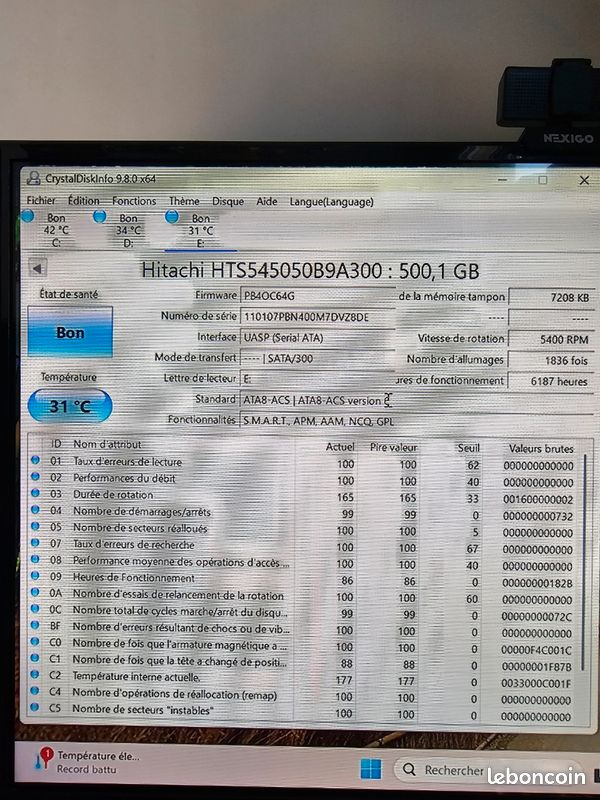Click status icon of attribute C5

35,707
